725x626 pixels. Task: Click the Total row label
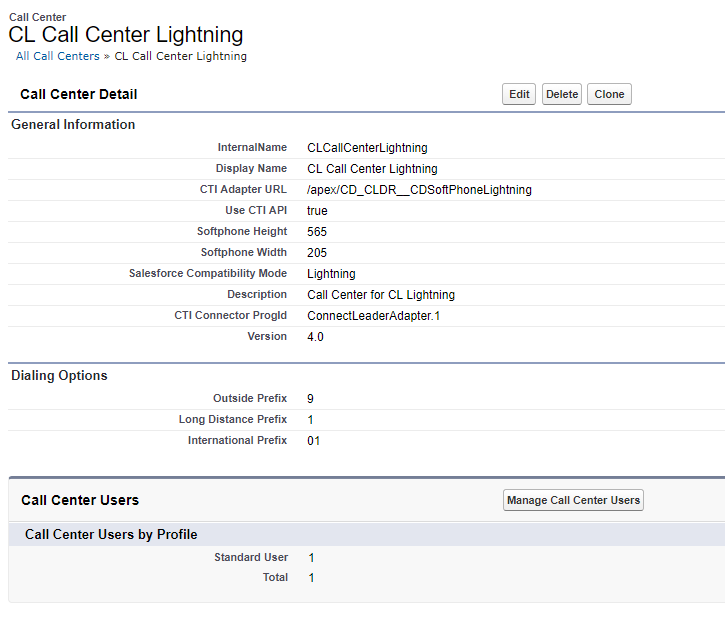point(276,577)
